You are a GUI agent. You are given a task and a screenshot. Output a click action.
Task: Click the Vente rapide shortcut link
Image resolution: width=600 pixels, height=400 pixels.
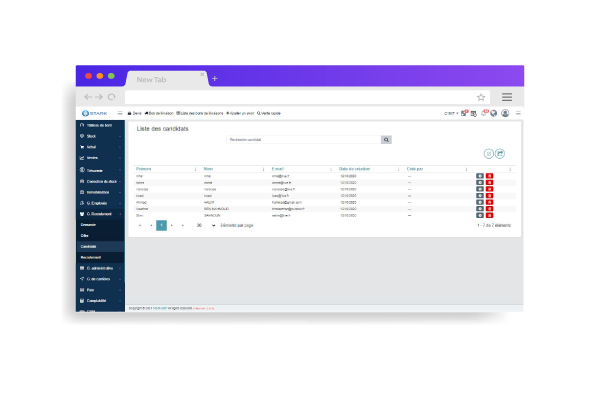(270, 113)
